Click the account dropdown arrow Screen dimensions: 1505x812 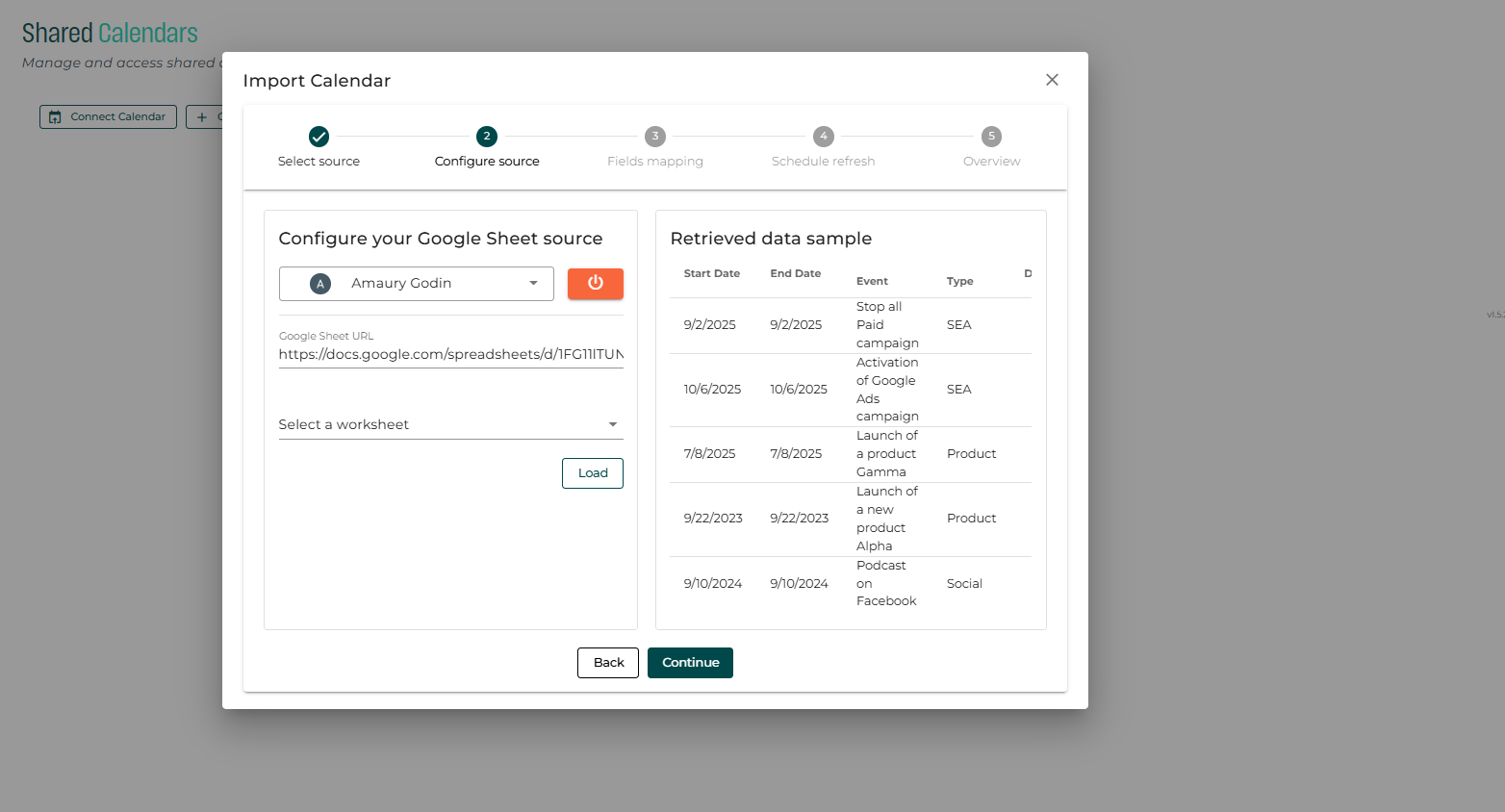tap(533, 284)
